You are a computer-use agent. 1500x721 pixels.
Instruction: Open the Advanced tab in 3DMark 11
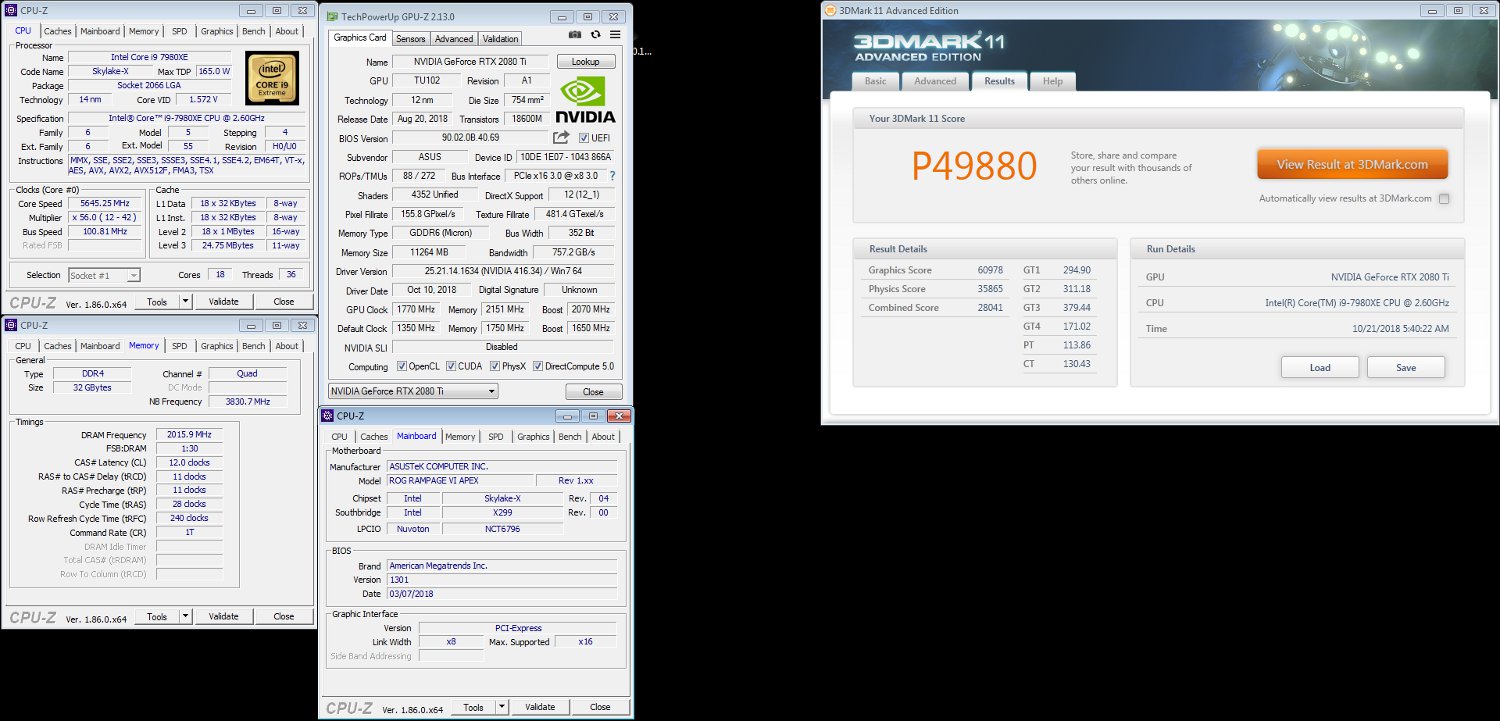click(935, 81)
